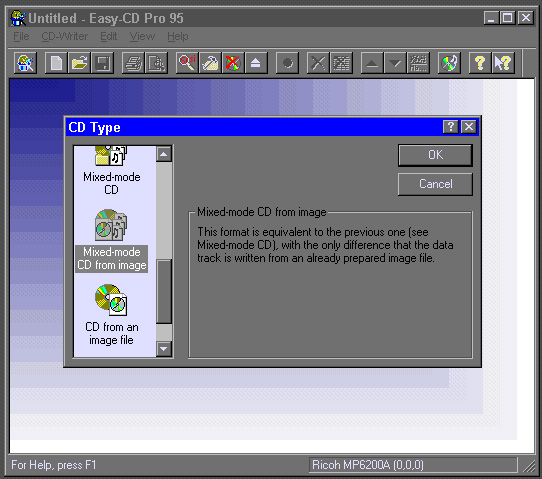Click the Save floppy disk icon

click(103, 63)
